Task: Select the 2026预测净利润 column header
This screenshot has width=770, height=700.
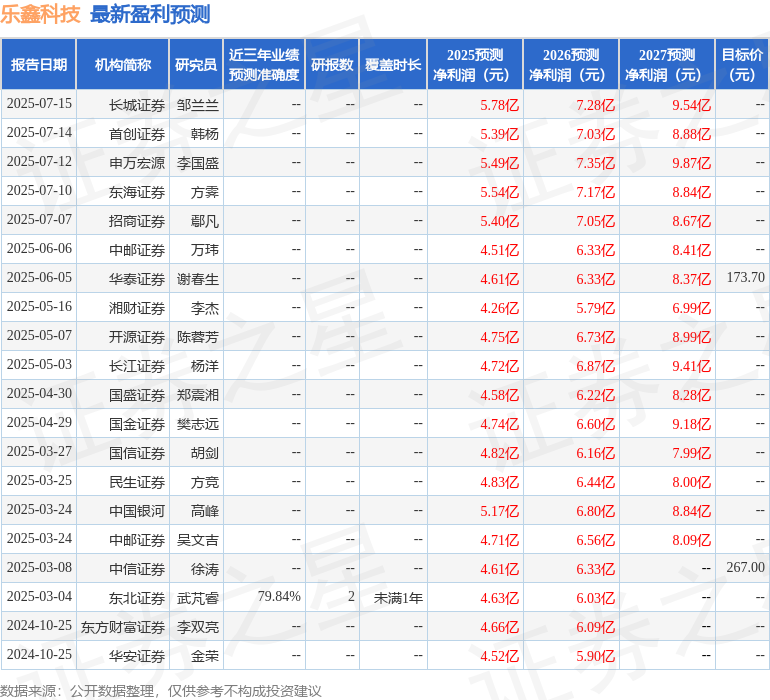Action: coord(571,64)
